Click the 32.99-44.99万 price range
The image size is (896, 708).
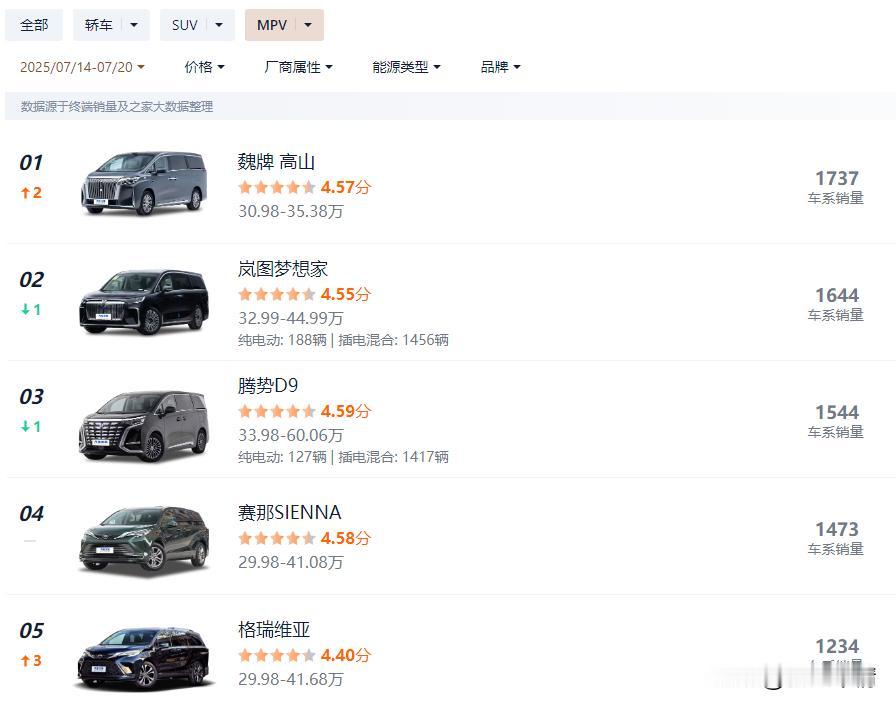coord(291,318)
